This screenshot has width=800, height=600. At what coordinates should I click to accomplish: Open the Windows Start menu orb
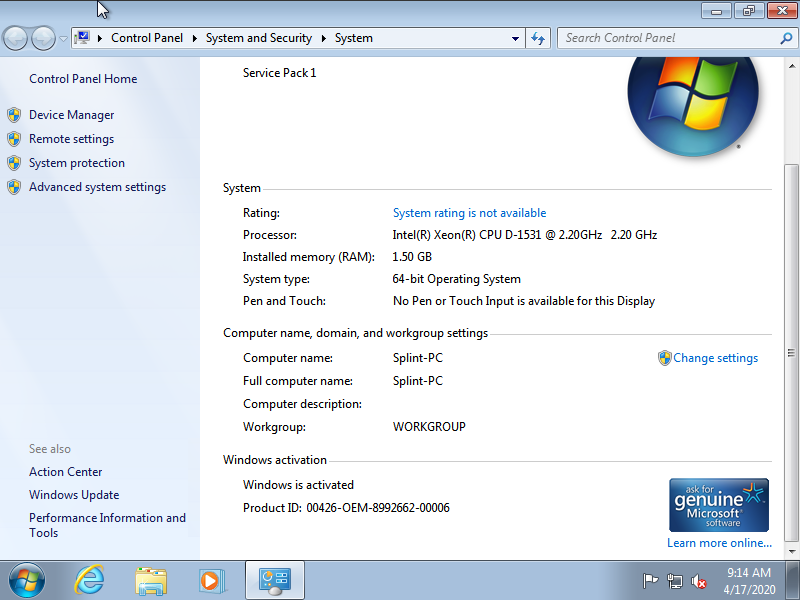click(27, 581)
